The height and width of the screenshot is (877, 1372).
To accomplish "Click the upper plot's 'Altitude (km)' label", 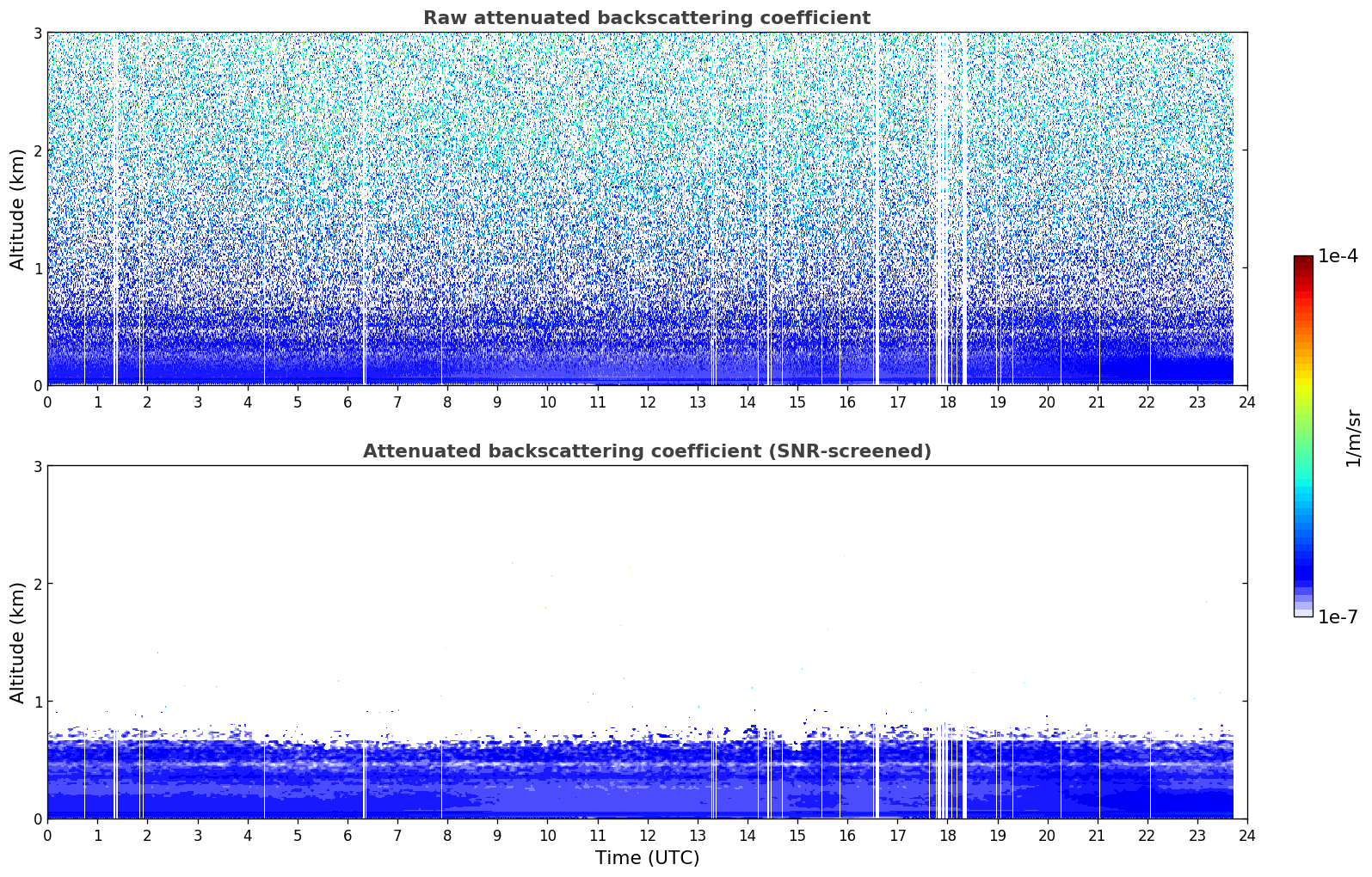I will pos(18,209).
